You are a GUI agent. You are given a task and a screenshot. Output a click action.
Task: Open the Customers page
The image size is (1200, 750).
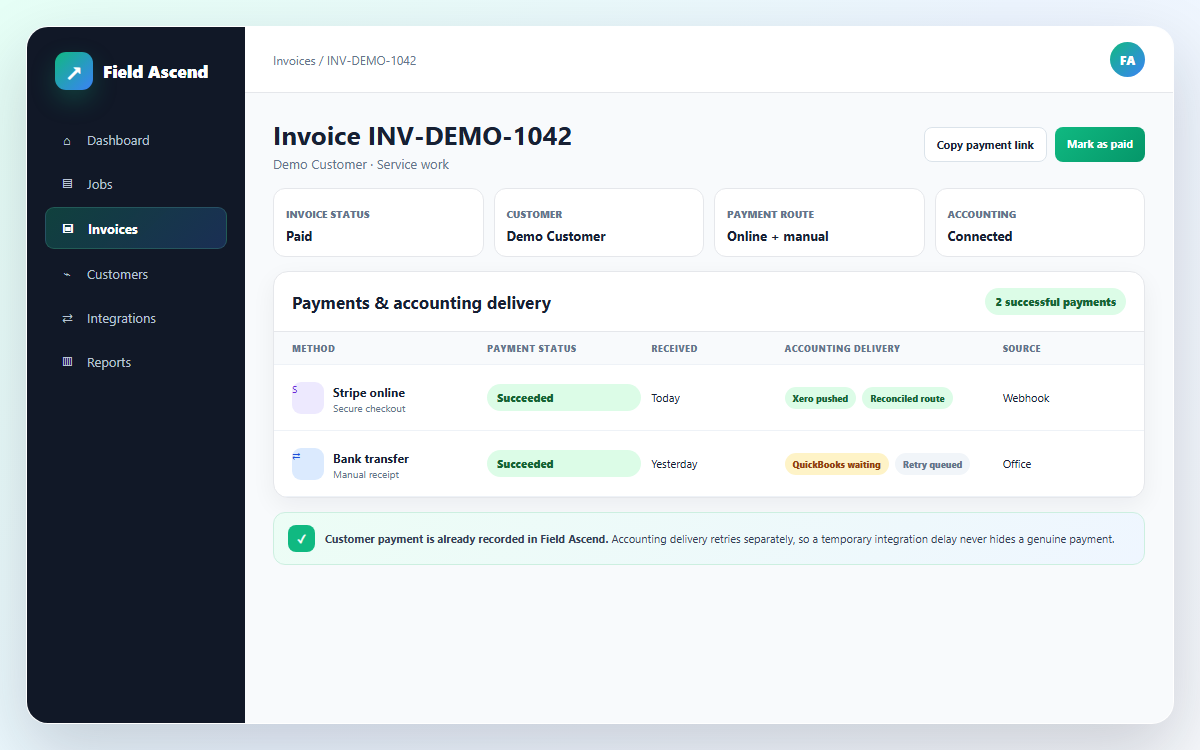tap(136, 274)
